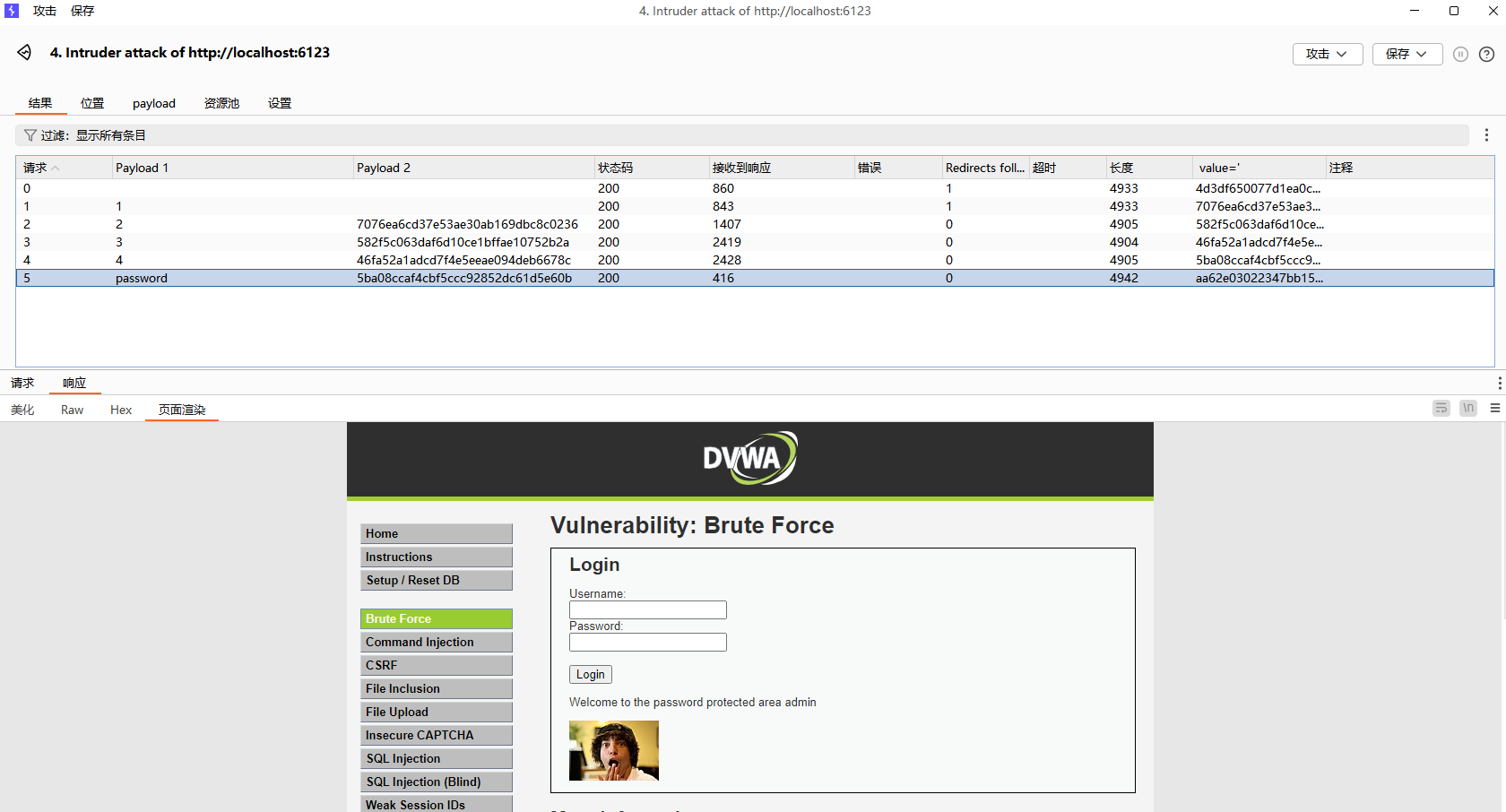Click the Burp Suite logo icon
1506x812 pixels.
click(x=12, y=11)
